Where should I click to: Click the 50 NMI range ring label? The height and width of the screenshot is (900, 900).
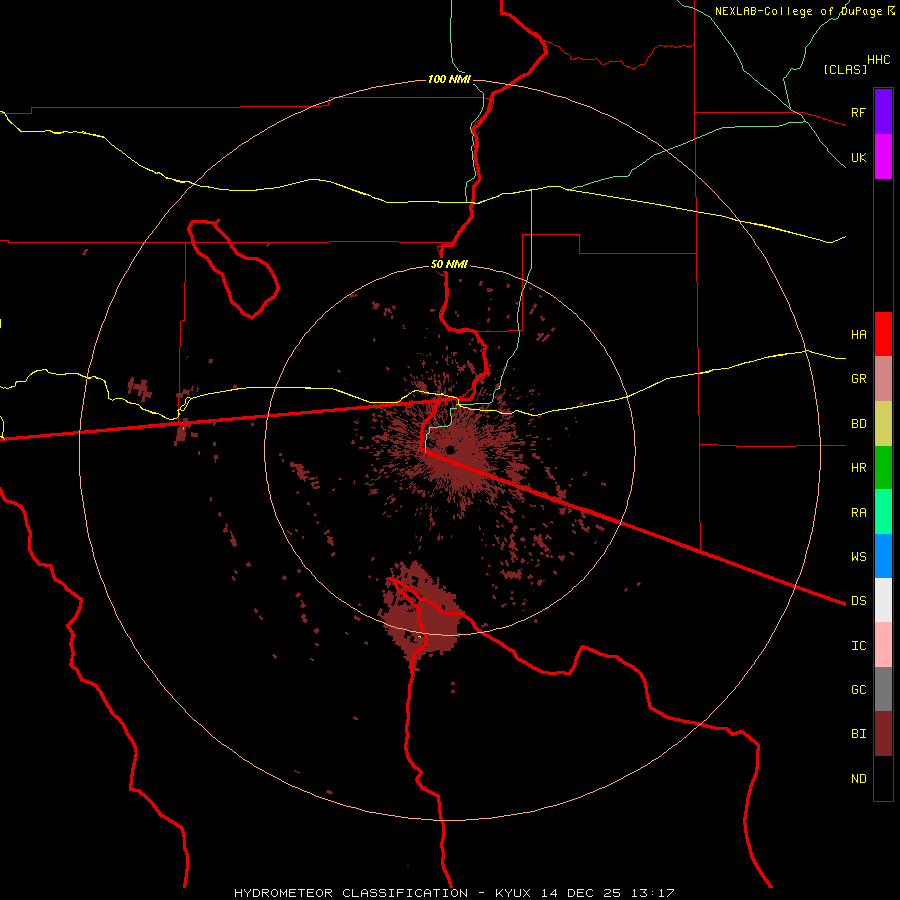pyautogui.click(x=449, y=264)
